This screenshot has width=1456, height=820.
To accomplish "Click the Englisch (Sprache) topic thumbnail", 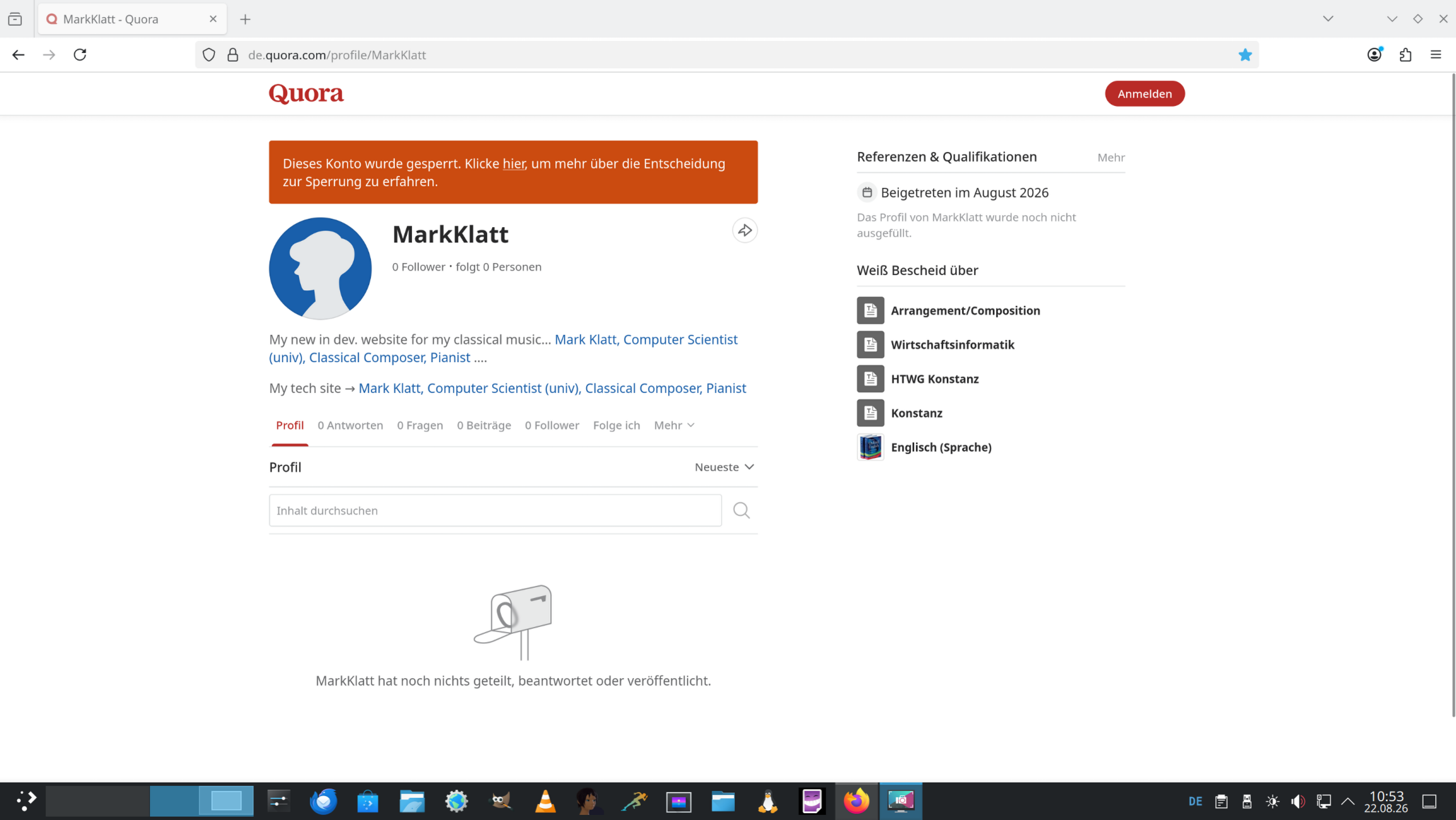I will [870, 447].
